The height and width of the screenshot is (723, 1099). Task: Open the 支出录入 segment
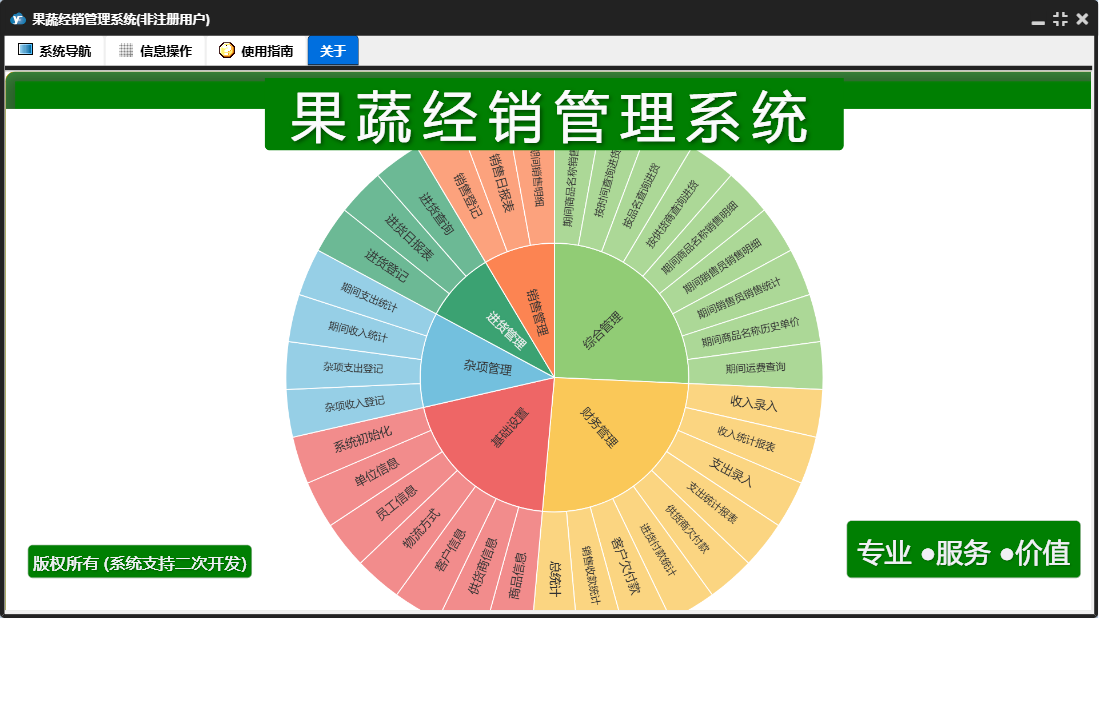pos(730,472)
